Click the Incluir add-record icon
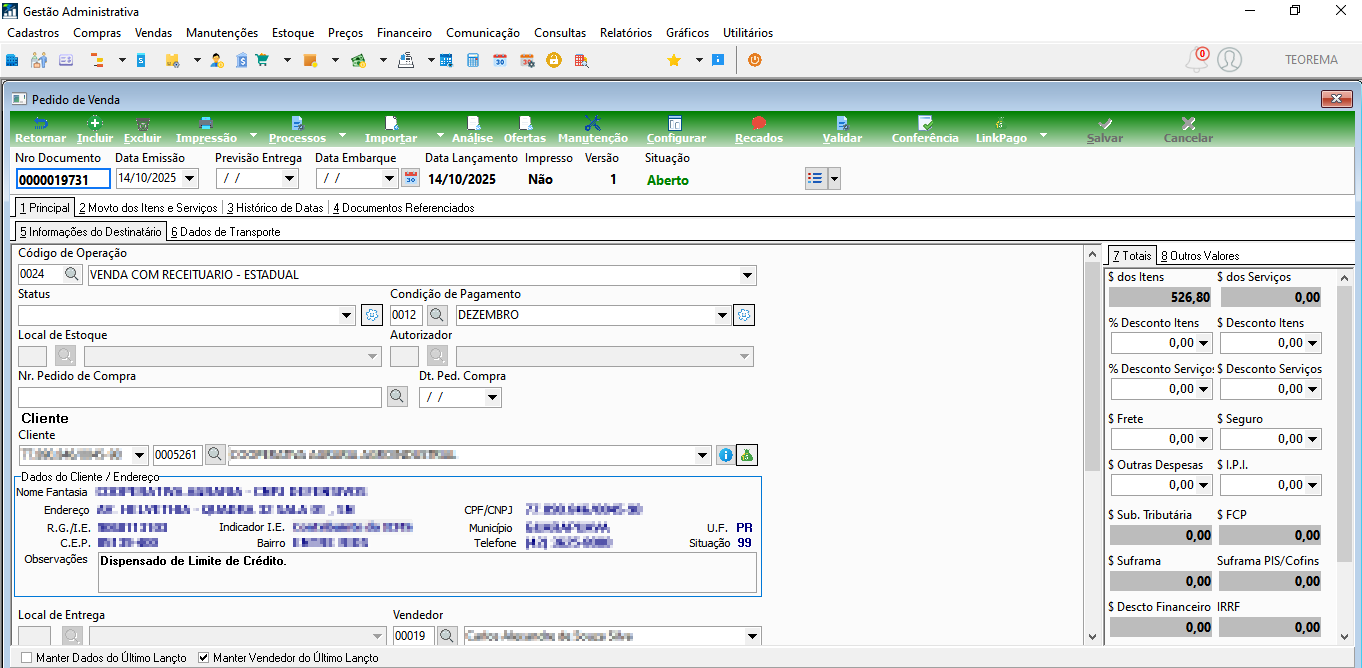This screenshot has height=668, width=1362. [x=95, y=123]
